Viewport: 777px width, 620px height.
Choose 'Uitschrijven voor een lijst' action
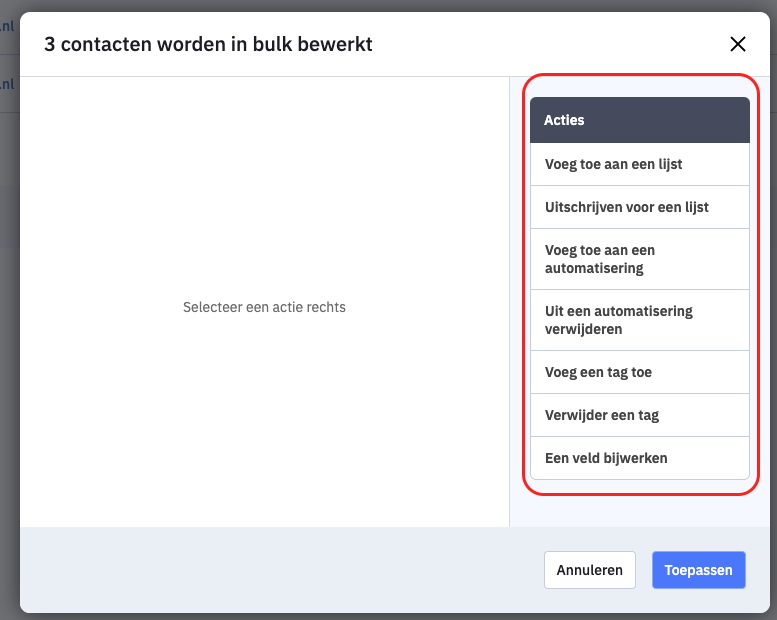click(640, 207)
